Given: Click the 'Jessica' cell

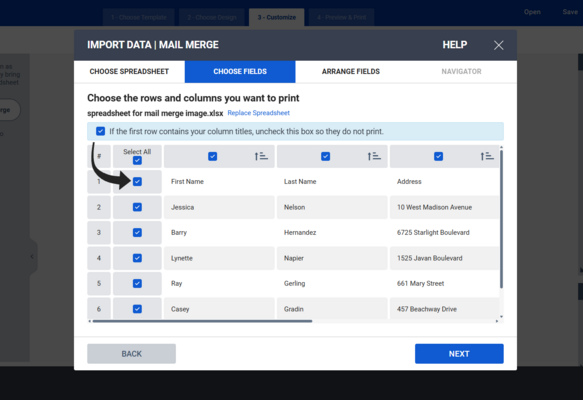Looking at the screenshot, I should pyautogui.click(x=219, y=207).
